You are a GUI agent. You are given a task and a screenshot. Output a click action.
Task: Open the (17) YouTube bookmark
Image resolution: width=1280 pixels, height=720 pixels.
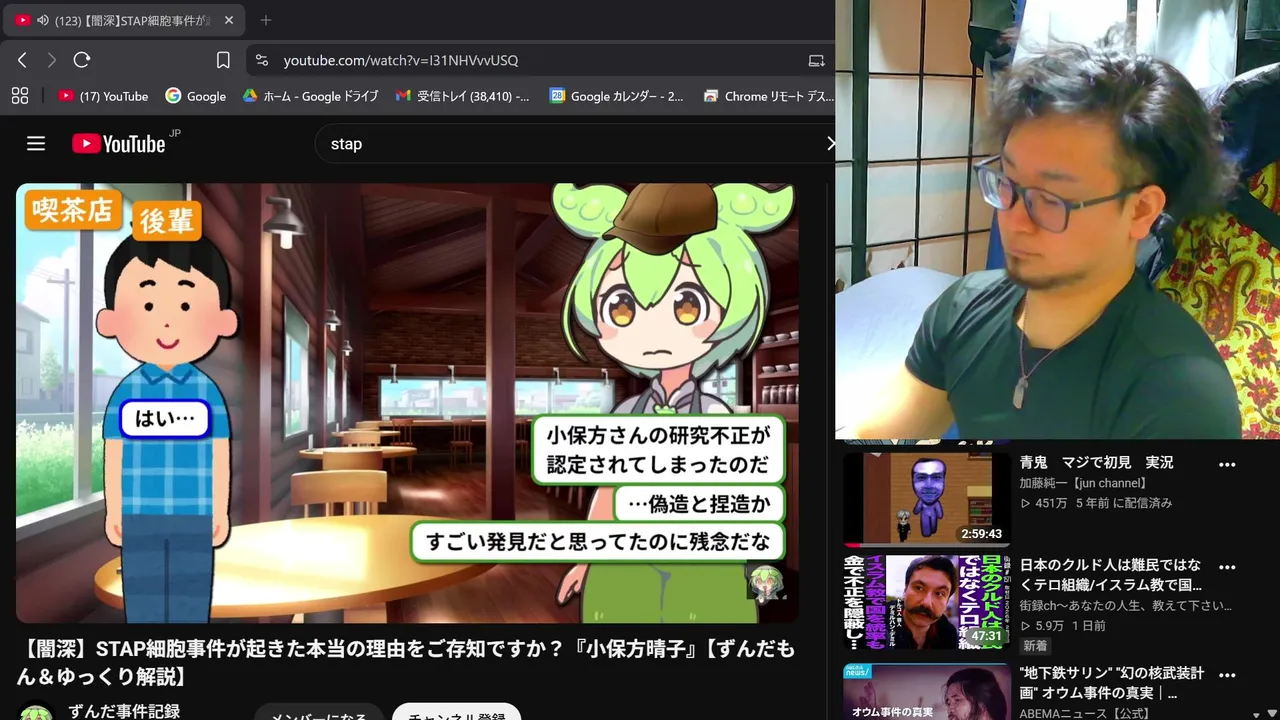pos(103,96)
